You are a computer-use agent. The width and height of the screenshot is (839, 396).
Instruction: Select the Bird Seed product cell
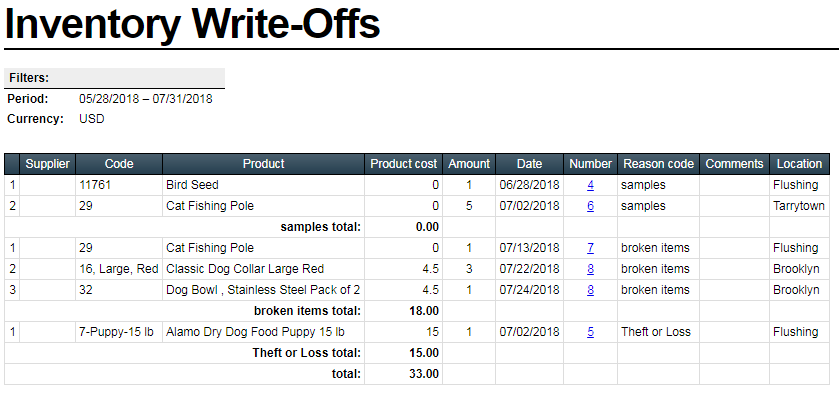click(x=263, y=185)
